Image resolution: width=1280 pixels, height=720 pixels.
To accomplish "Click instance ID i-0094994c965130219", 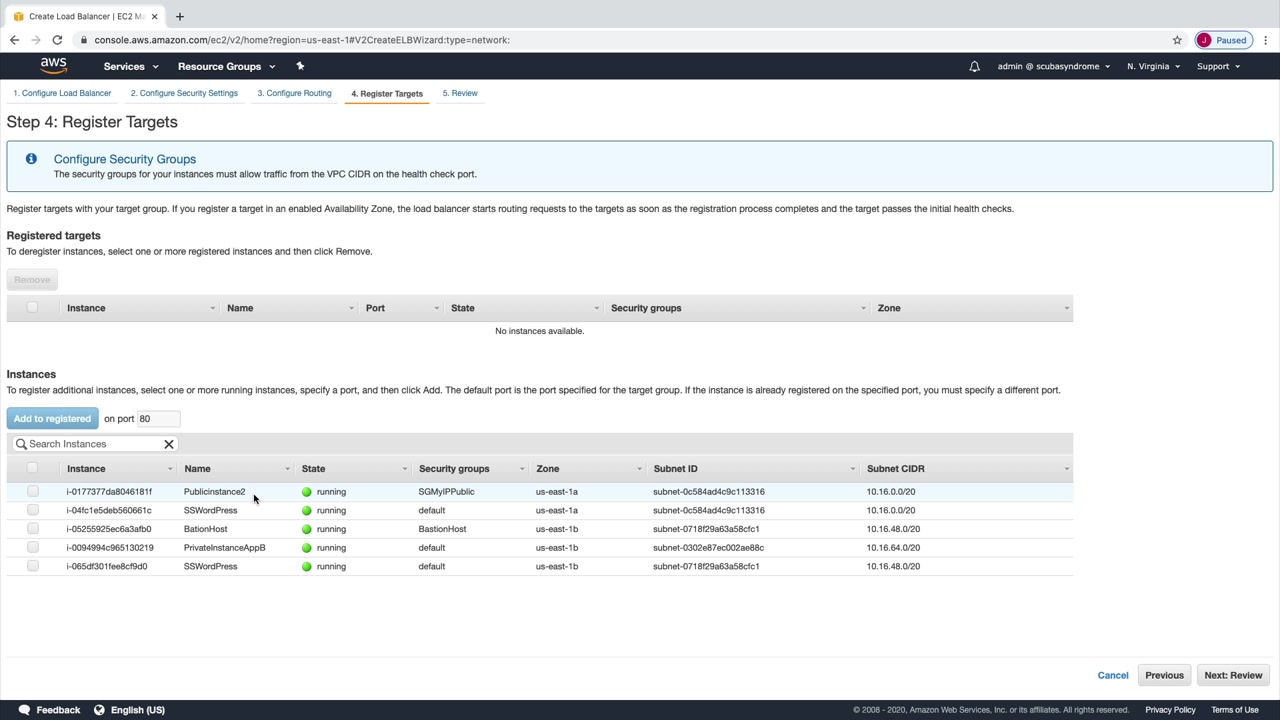I will [110, 548].
